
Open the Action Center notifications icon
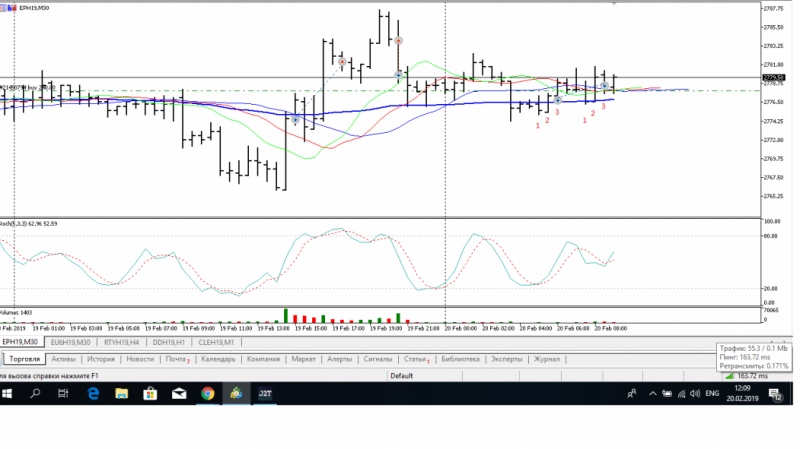tap(776, 394)
